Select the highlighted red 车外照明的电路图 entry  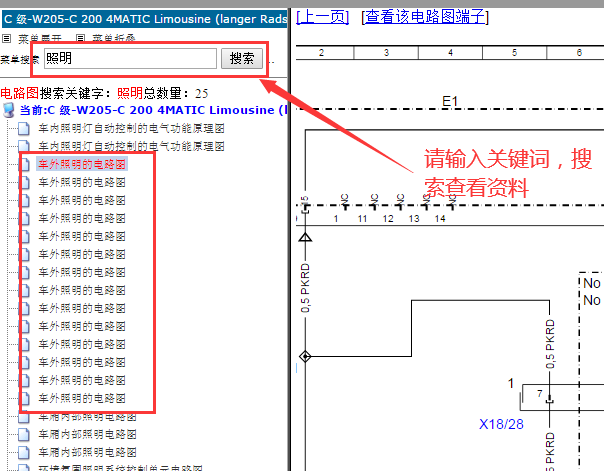click(82, 164)
